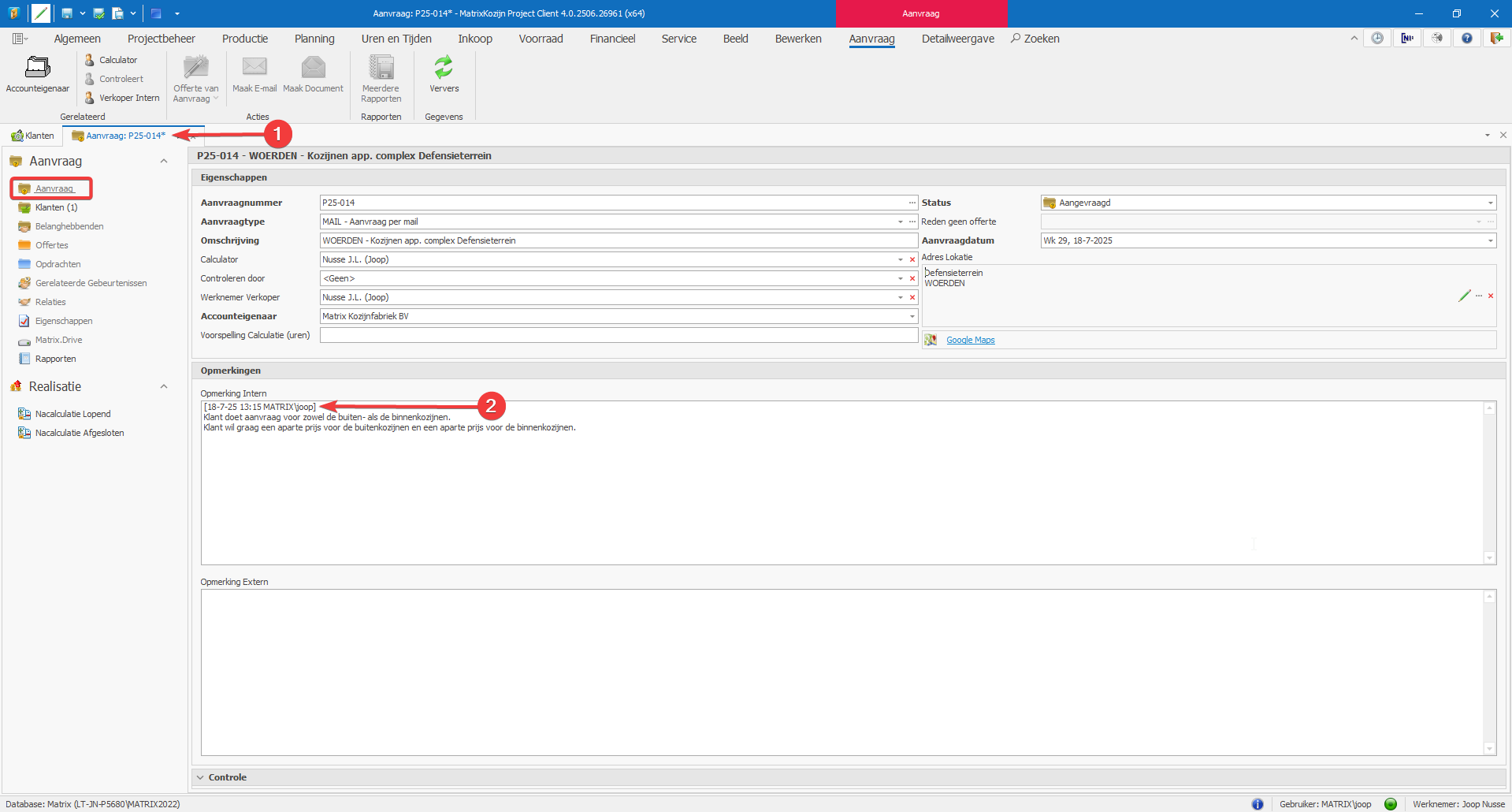This screenshot has height=812, width=1512.
Task: Open the Financieel ribbon tab
Action: [612, 39]
